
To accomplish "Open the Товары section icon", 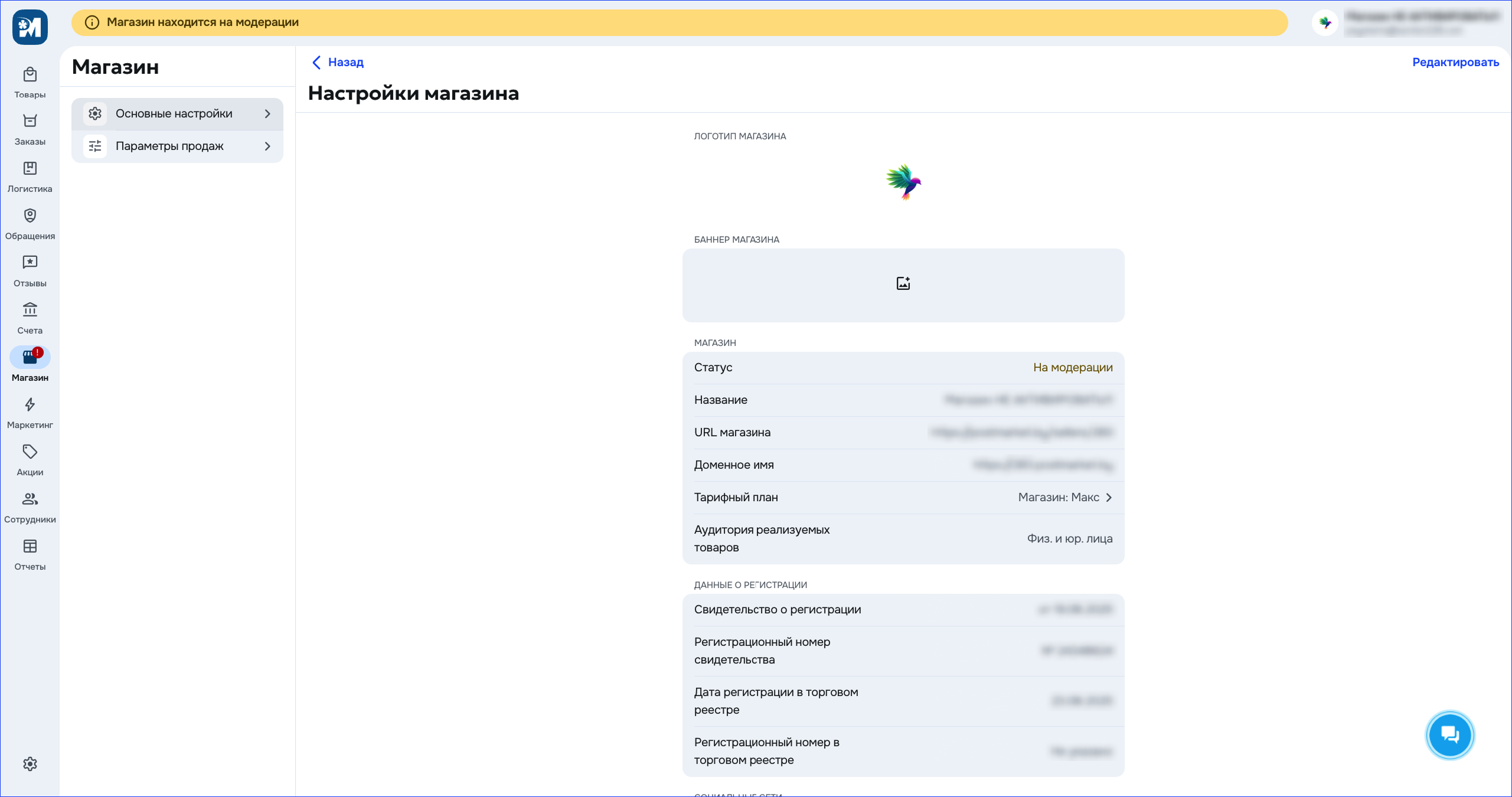I will [x=30, y=76].
